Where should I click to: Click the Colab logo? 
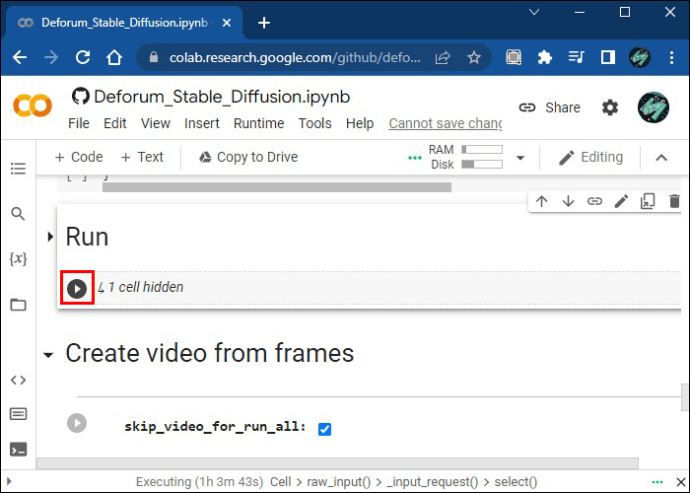pyautogui.click(x=33, y=106)
